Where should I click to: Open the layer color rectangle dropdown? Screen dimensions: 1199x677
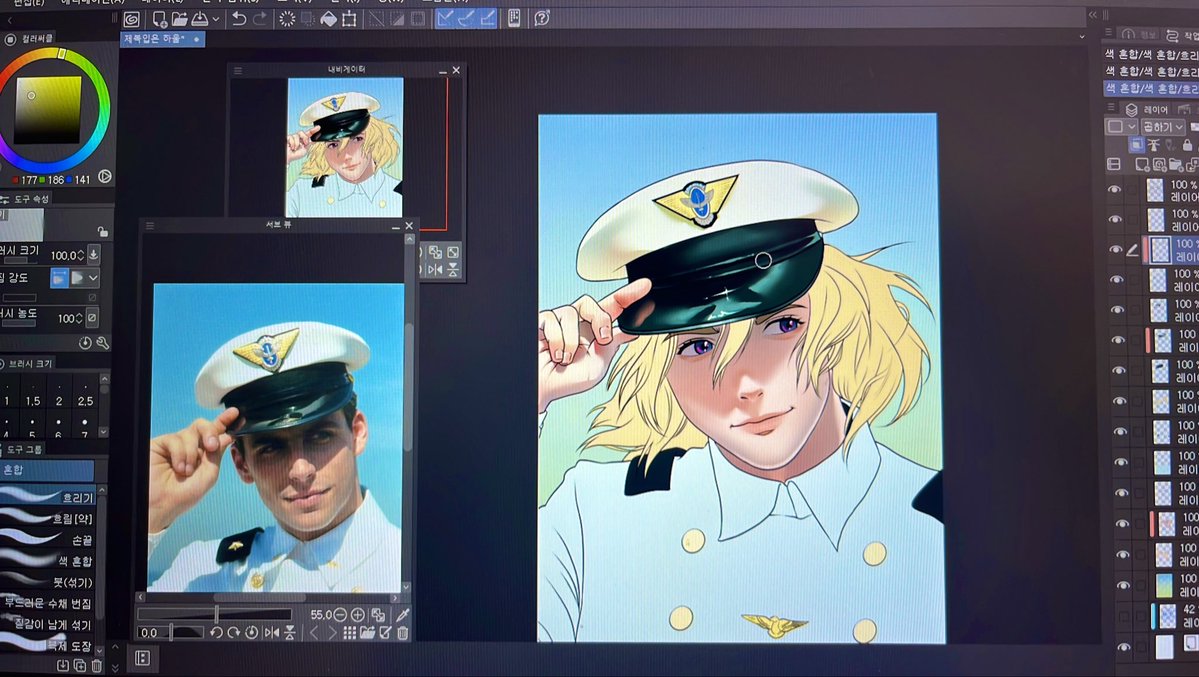coord(1121,126)
